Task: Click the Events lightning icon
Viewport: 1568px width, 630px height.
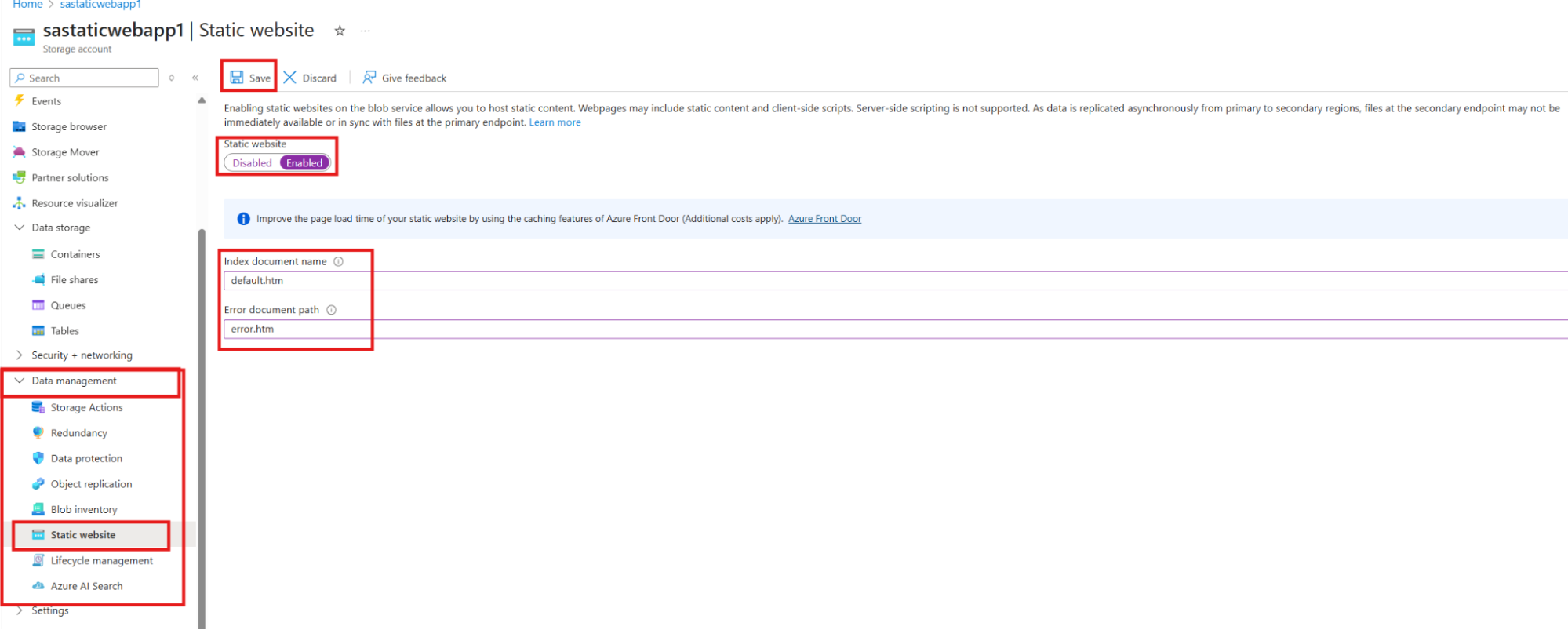Action: click(x=20, y=100)
